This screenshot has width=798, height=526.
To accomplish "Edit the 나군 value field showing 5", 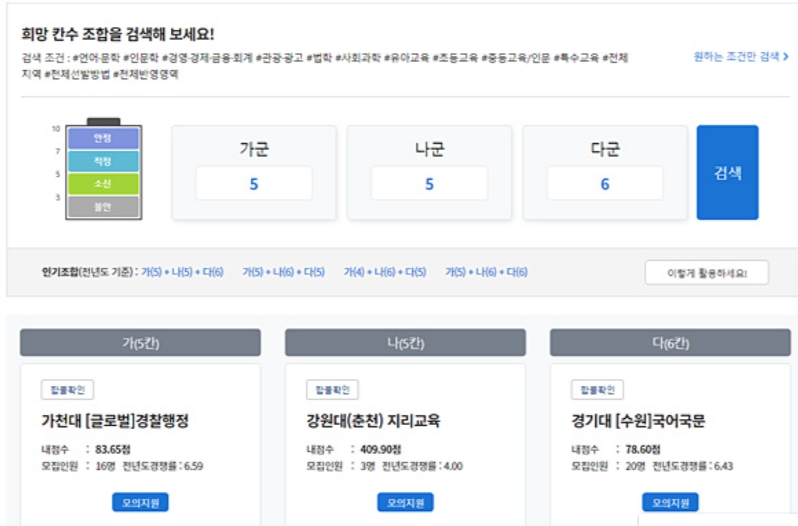I will 430,183.
